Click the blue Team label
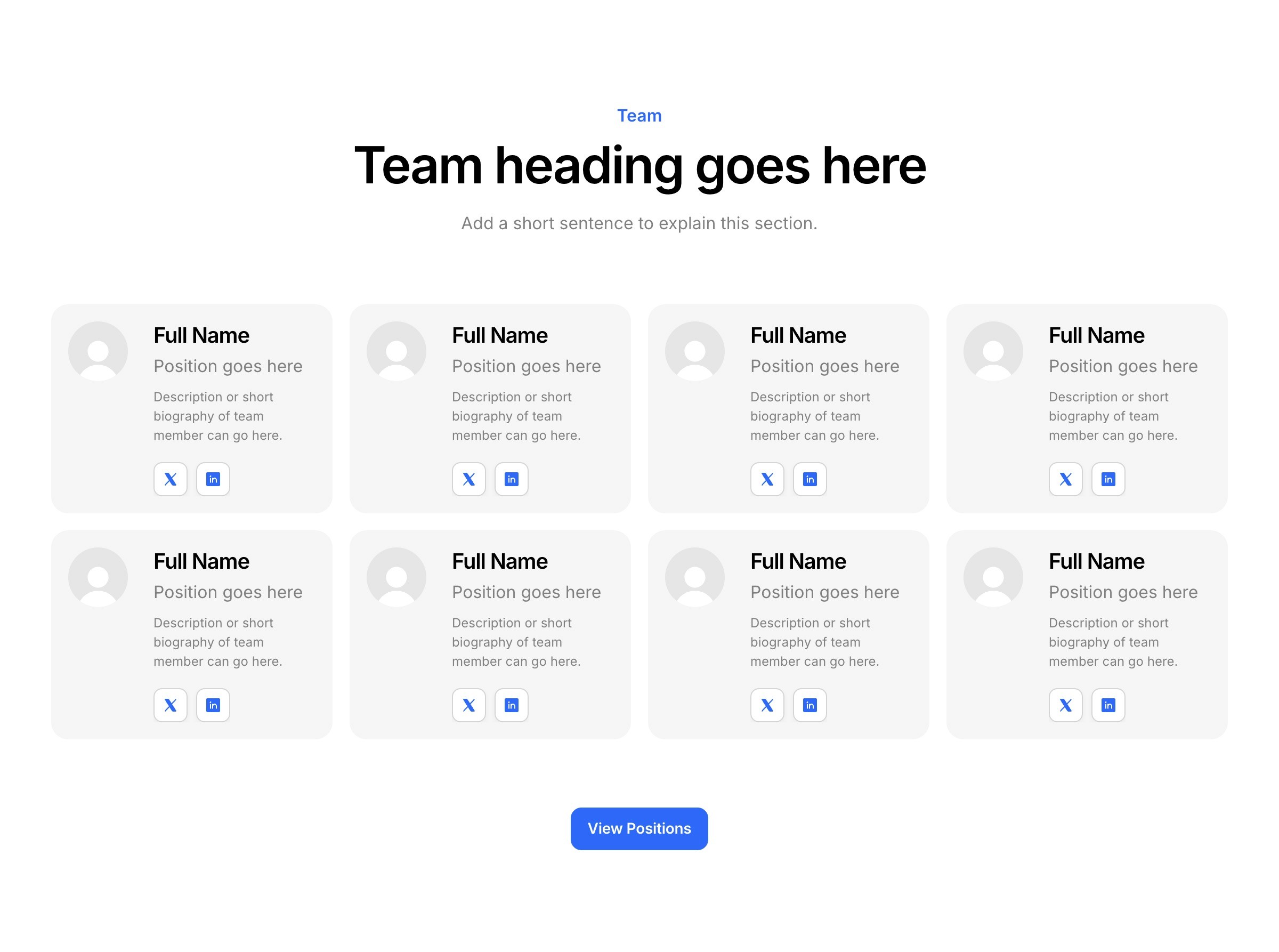Viewport: 1279px width, 952px height. [639, 115]
